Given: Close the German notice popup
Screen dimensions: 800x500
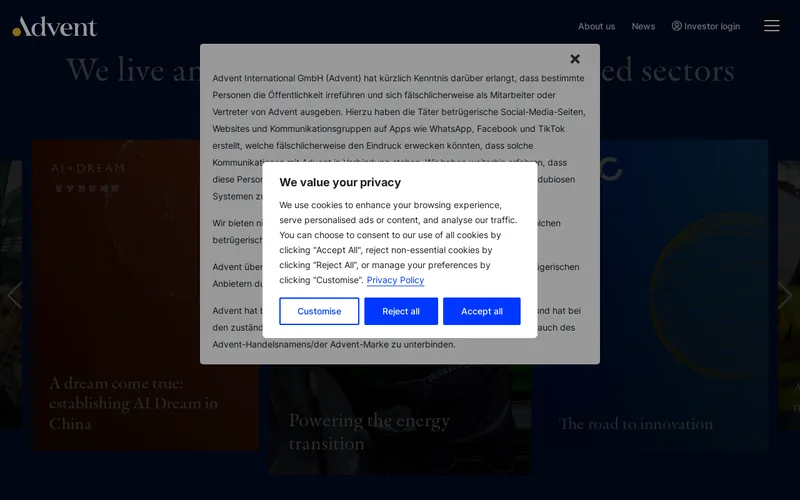Looking at the screenshot, I should point(575,59).
